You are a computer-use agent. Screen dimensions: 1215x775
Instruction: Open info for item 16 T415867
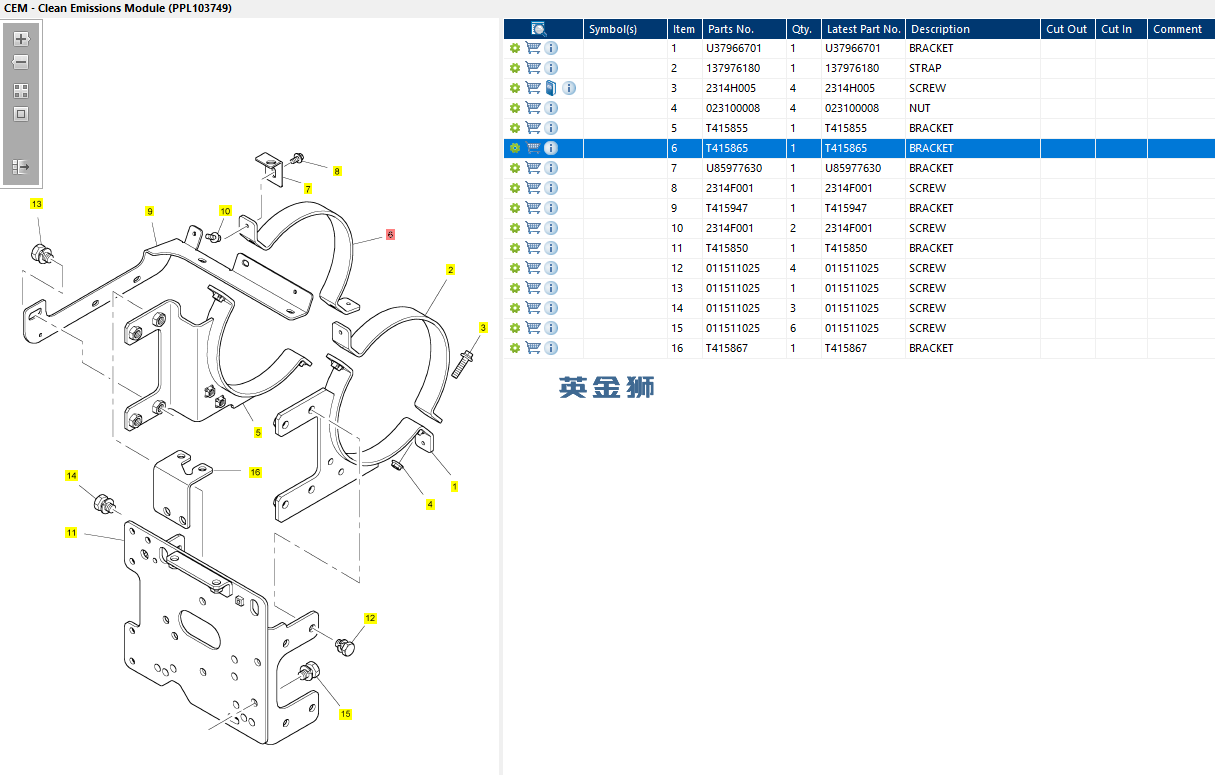point(551,348)
